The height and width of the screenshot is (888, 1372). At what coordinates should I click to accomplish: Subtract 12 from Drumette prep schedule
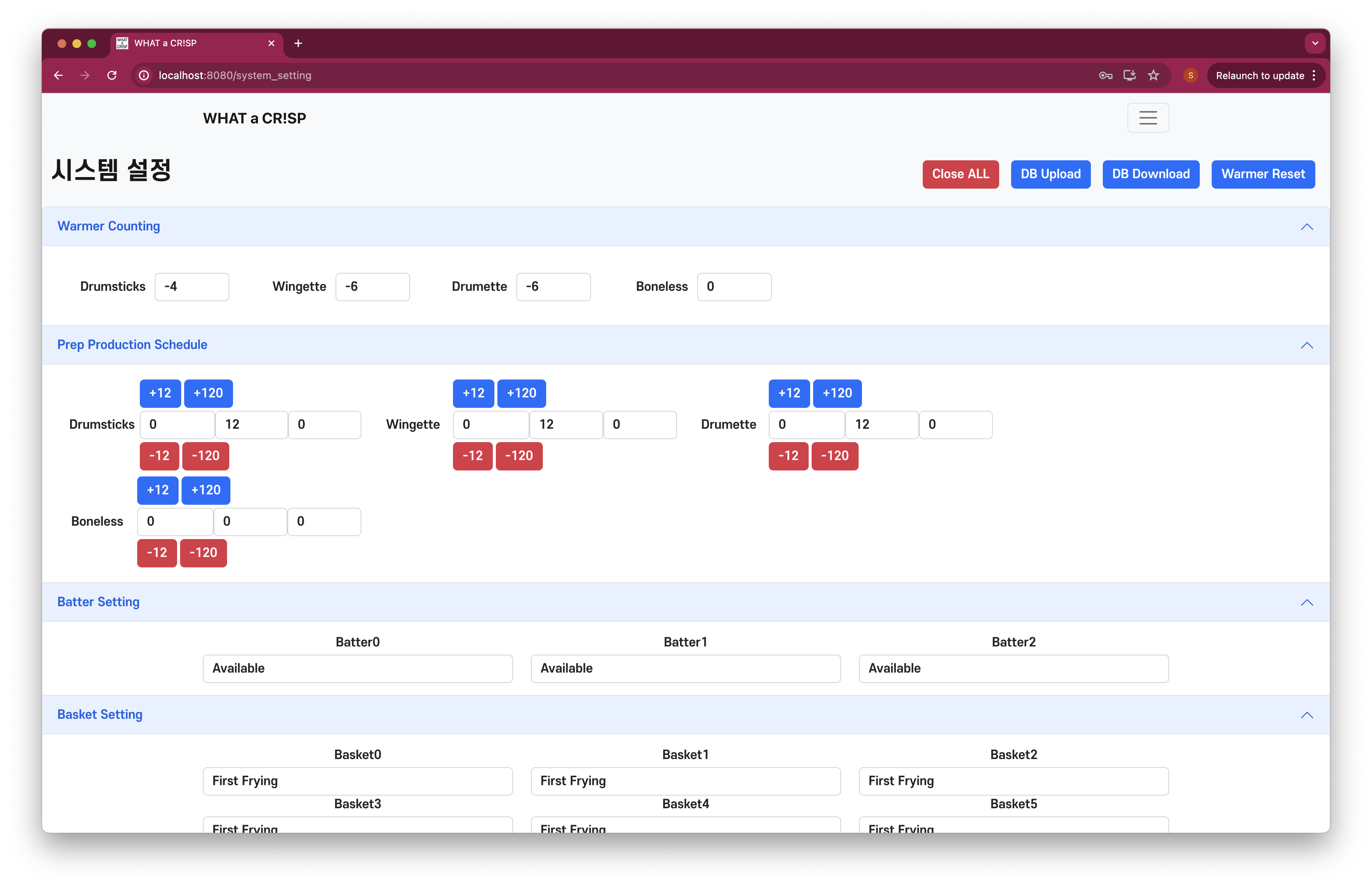pyautogui.click(x=788, y=456)
